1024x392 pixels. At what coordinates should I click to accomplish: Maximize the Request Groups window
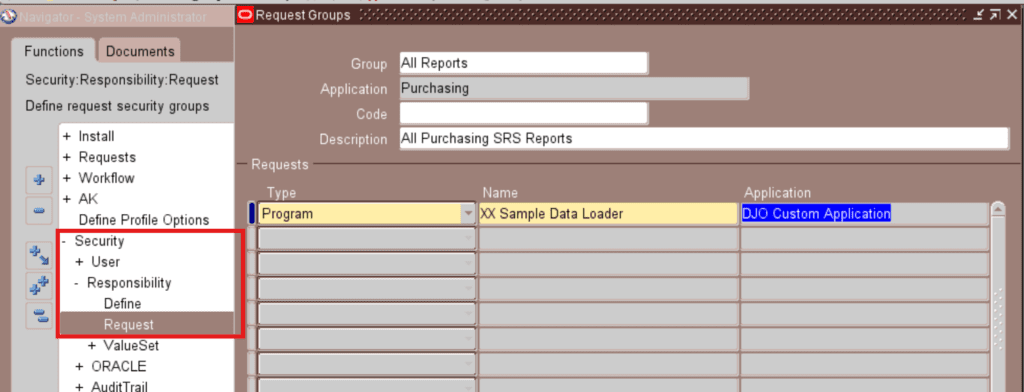click(995, 15)
